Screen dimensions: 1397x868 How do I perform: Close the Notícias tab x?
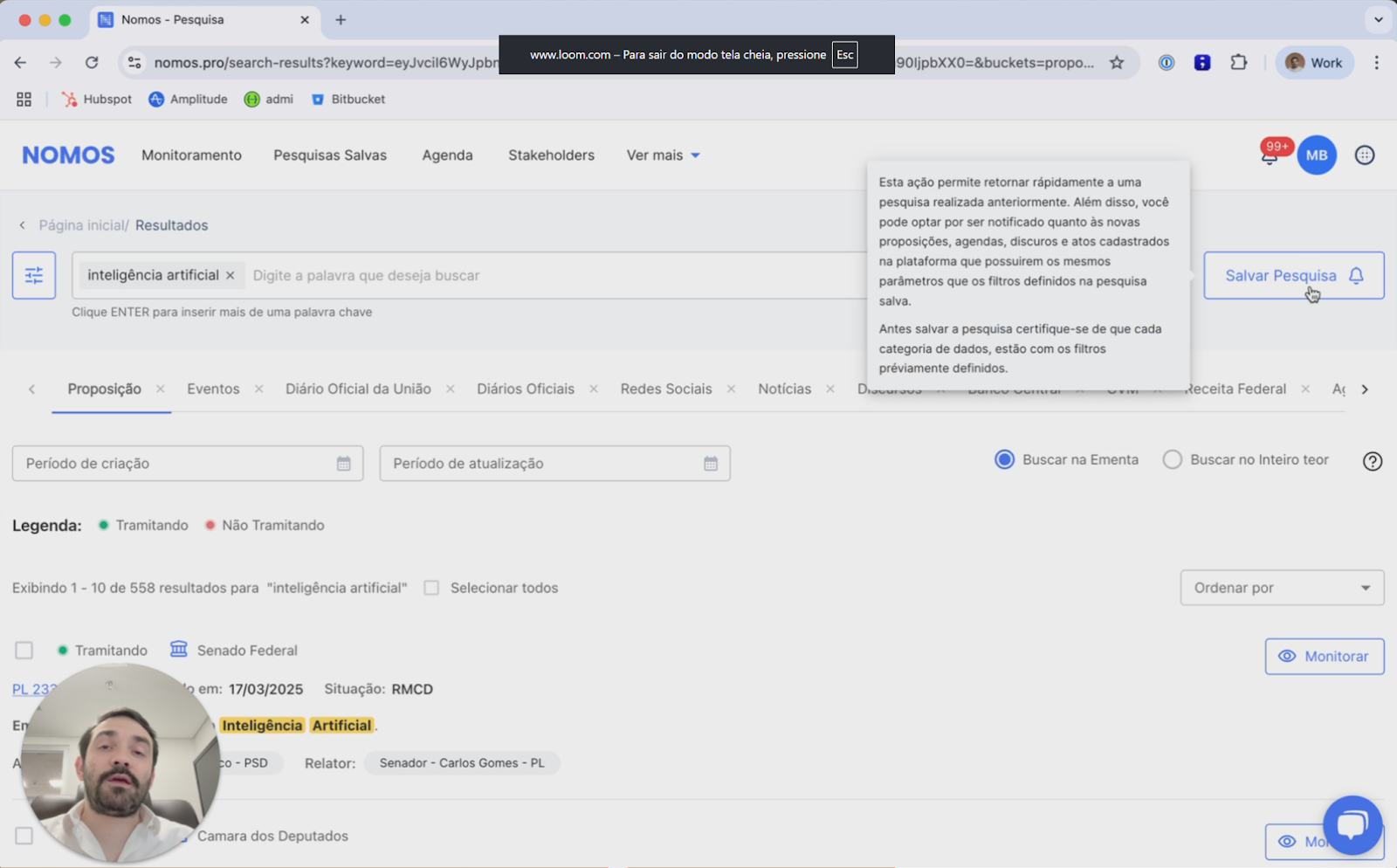(830, 389)
